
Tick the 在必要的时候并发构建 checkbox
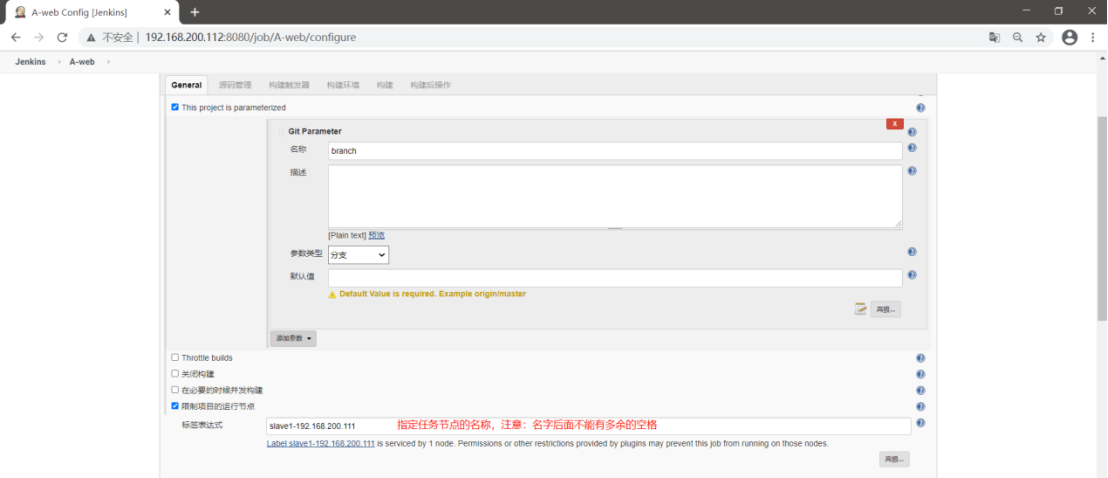[175, 390]
